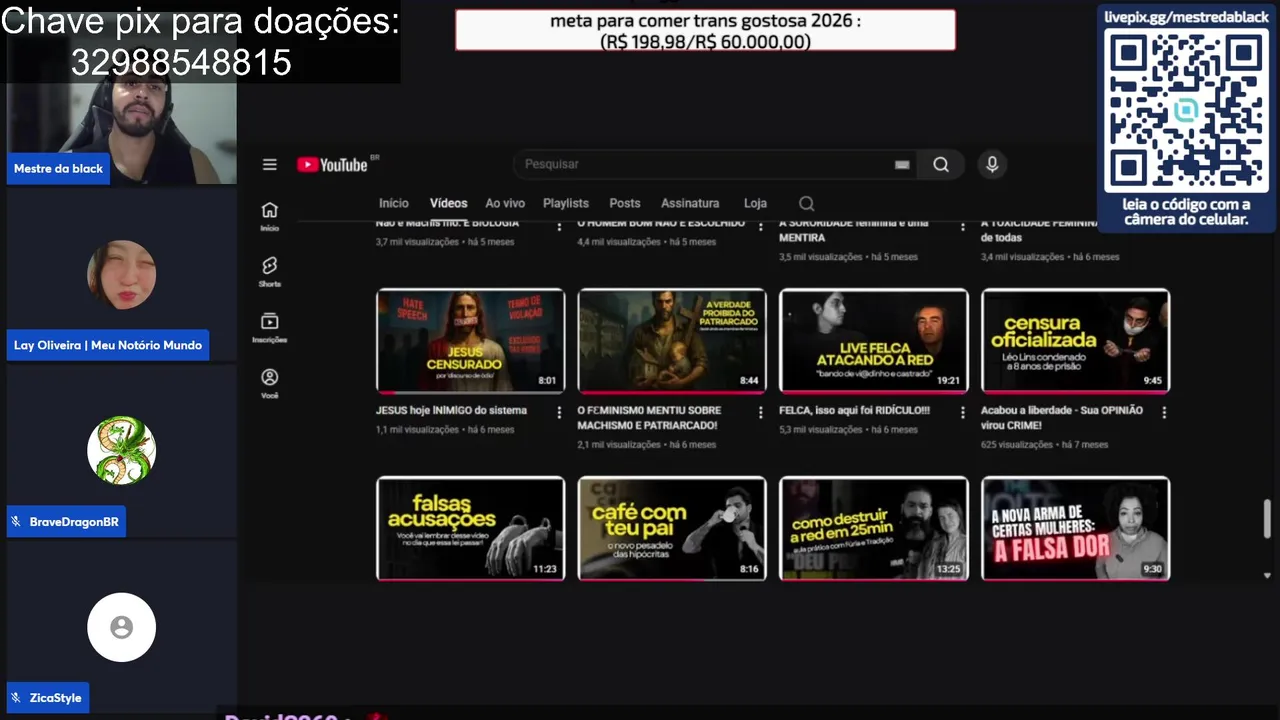1280x720 pixels.
Task: Click Lay Oliveira | Meu Notório Mundo label
Action: pos(108,345)
